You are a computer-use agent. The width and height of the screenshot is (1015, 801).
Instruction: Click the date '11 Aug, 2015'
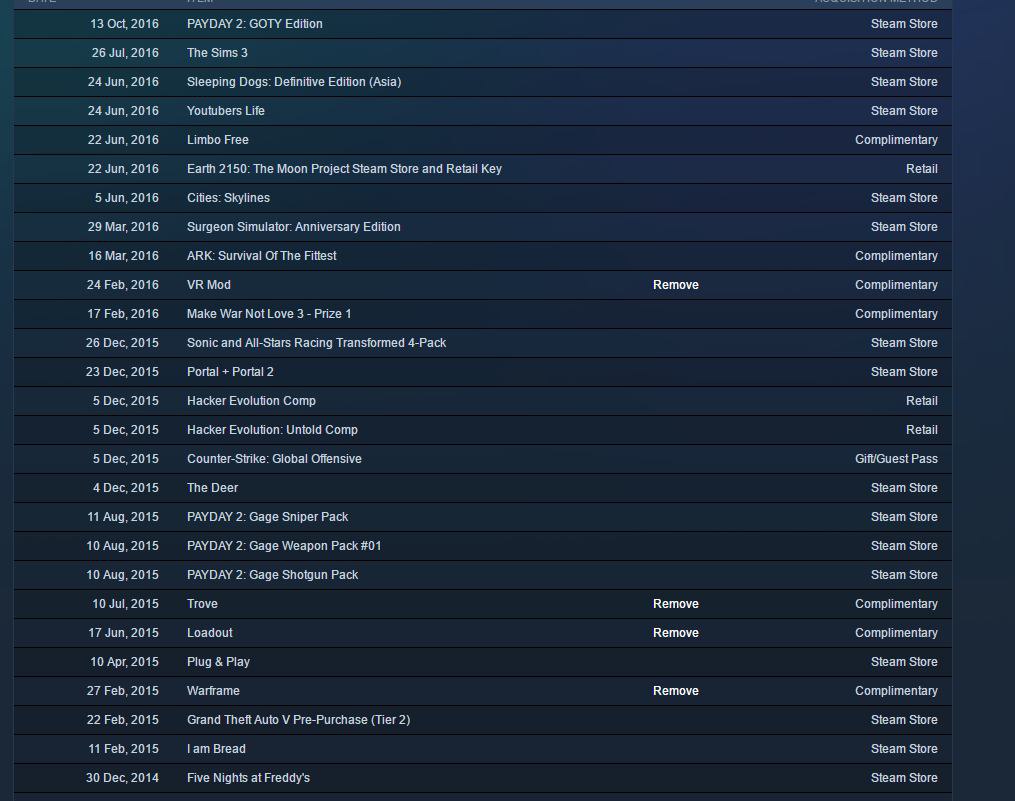click(122, 517)
